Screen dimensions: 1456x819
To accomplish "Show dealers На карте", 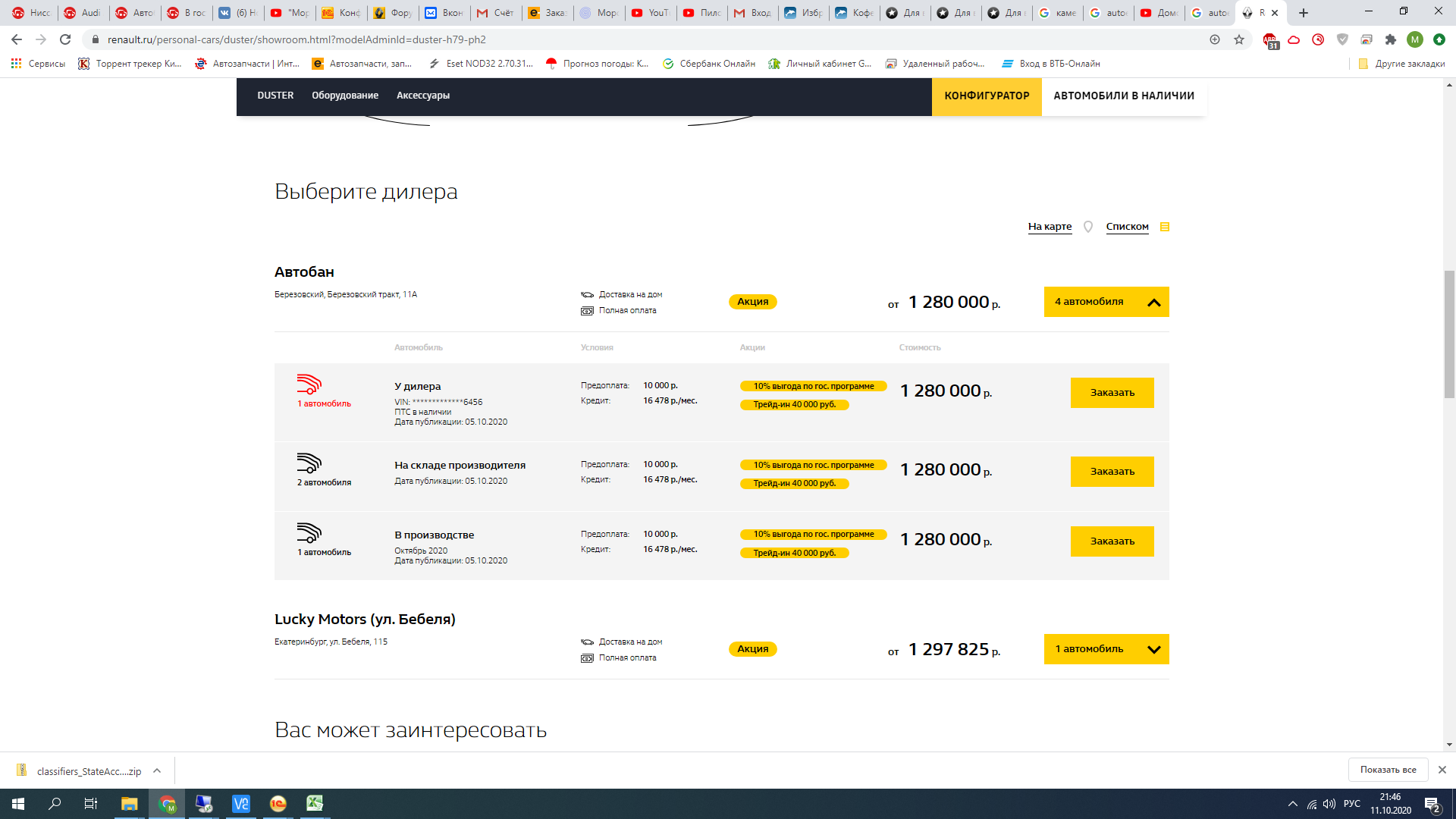I will point(1050,227).
